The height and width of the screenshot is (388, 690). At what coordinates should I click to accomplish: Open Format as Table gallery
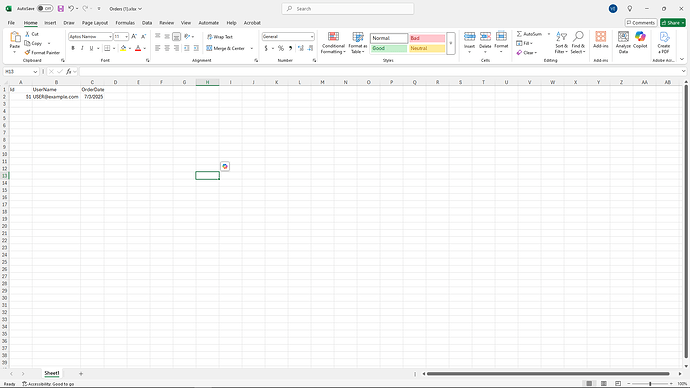coord(358,43)
